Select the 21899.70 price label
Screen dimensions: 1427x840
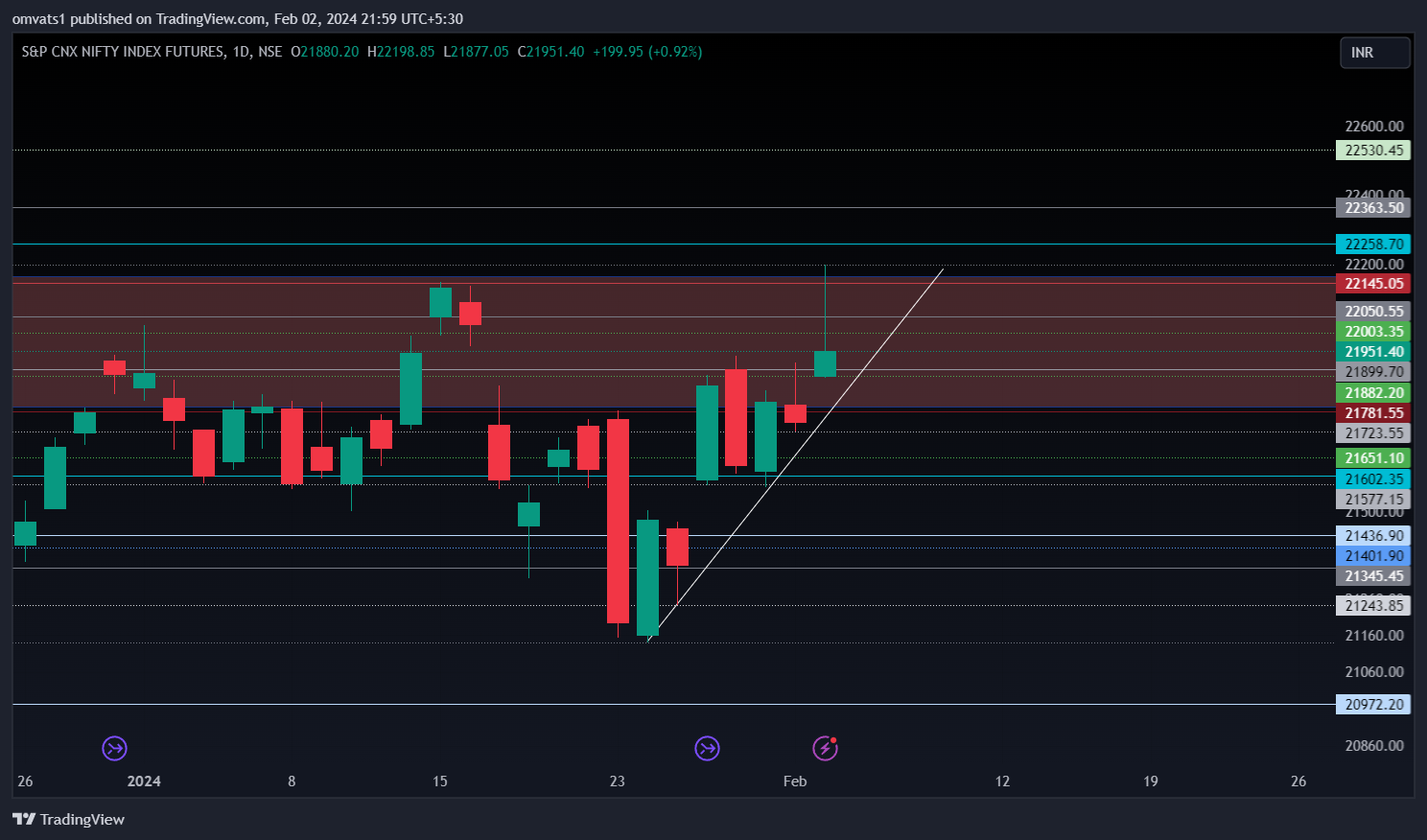(x=1373, y=372)
